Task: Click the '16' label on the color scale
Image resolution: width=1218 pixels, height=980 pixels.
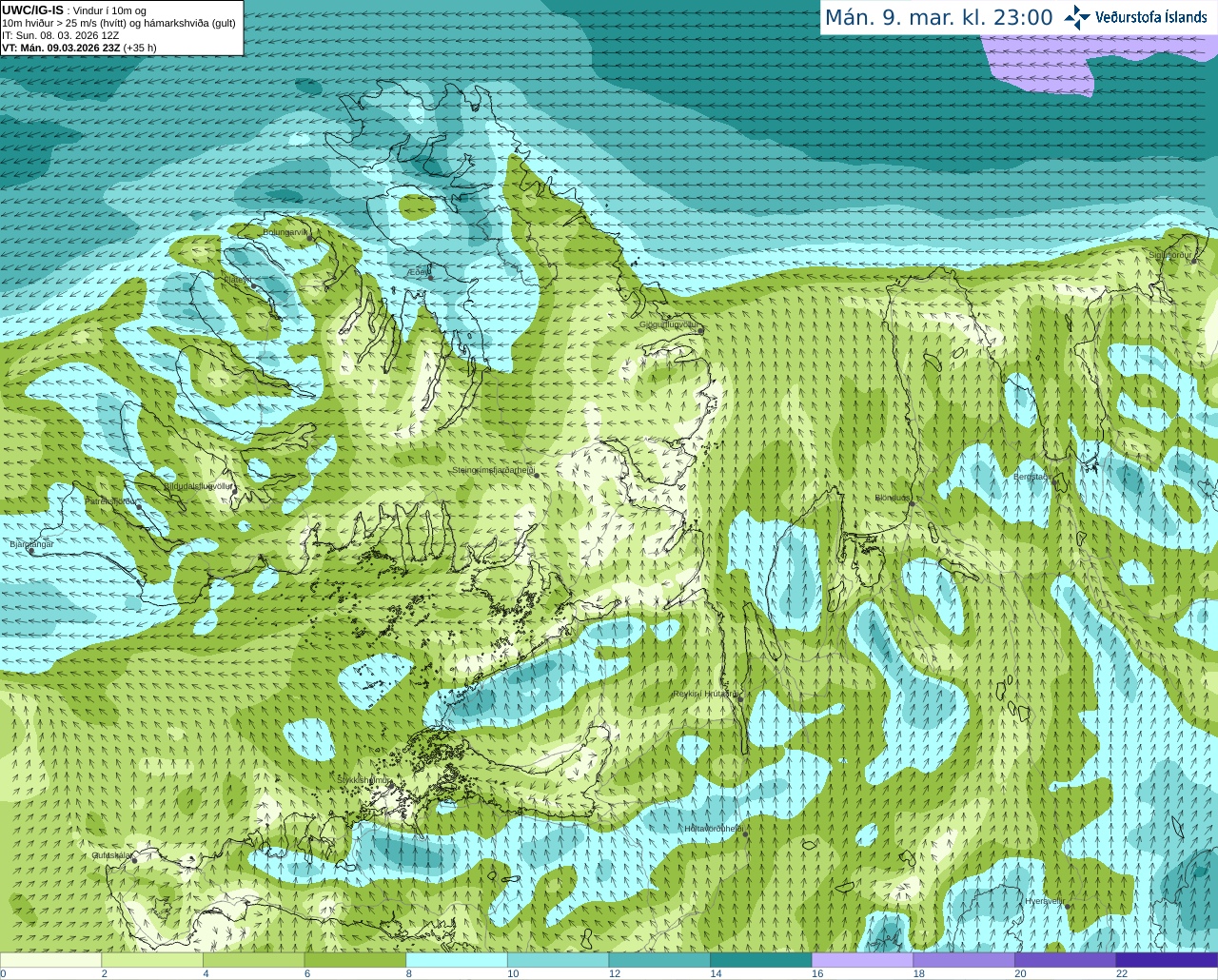Action: (817, 973)
